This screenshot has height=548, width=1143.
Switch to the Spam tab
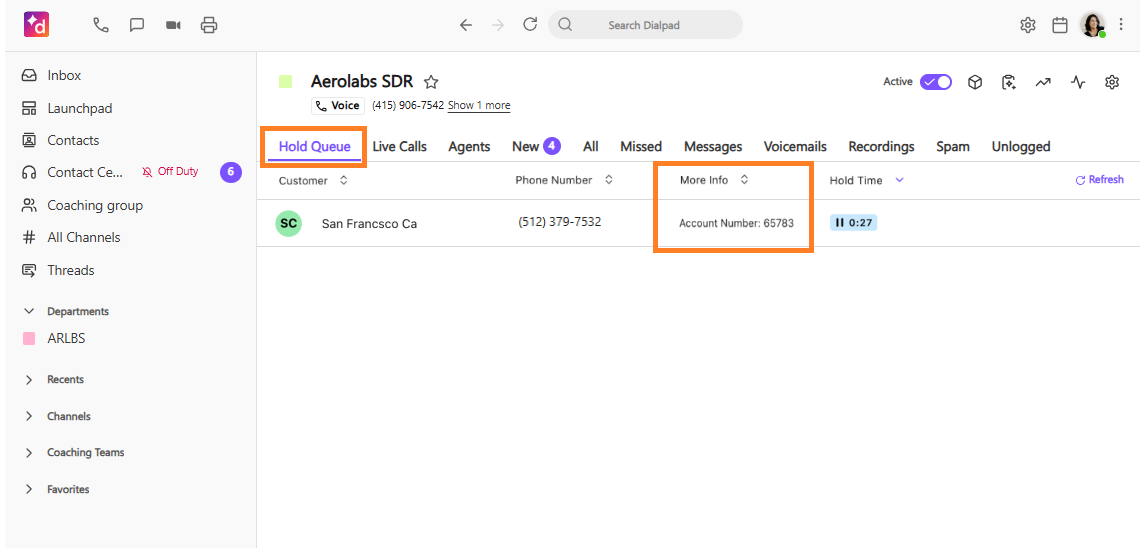[x=953, y=146]
